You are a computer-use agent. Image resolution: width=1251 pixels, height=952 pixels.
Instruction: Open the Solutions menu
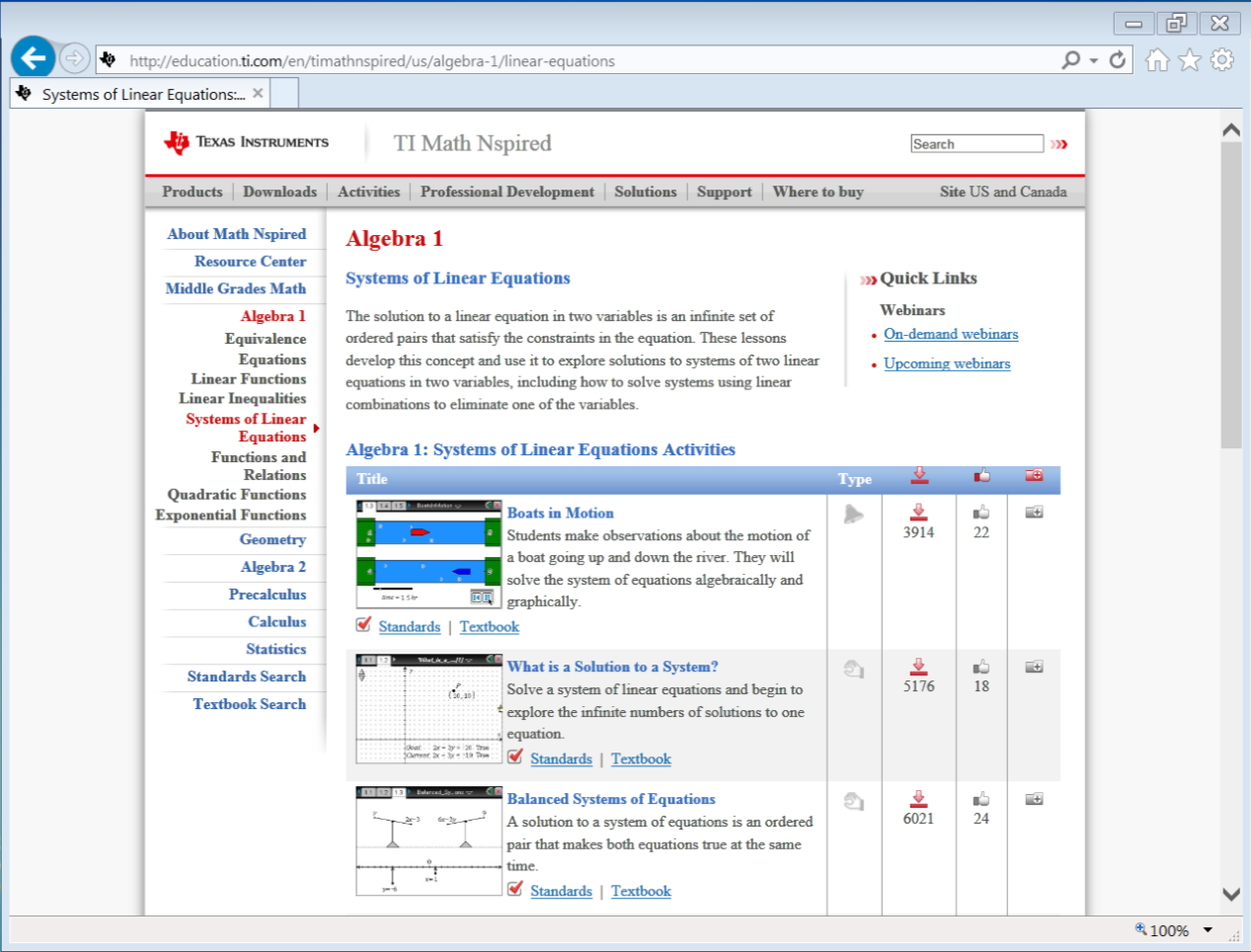[x=646, y=192]
